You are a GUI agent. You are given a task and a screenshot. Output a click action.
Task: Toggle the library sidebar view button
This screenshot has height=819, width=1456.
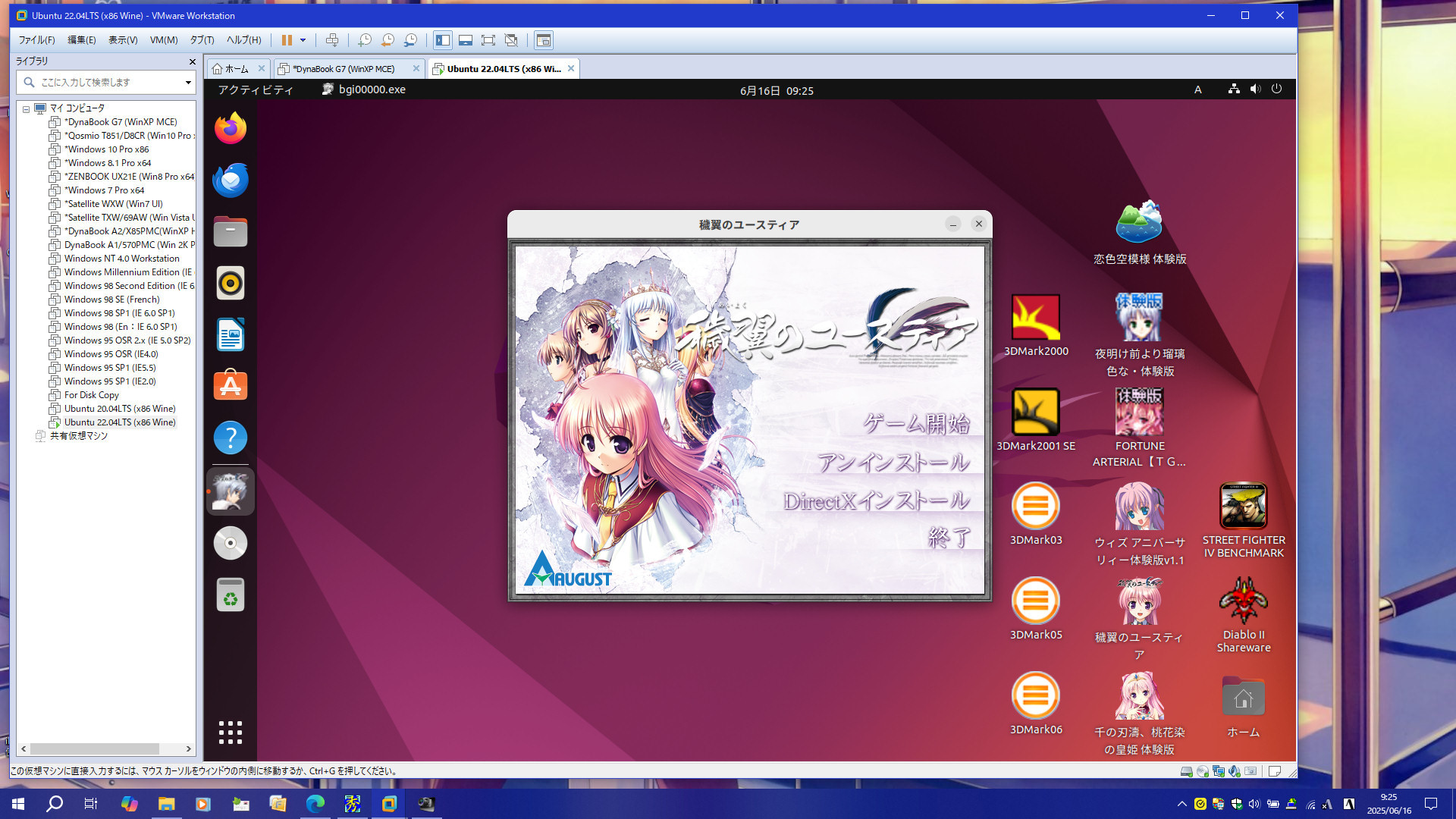[x=443, y=40]
